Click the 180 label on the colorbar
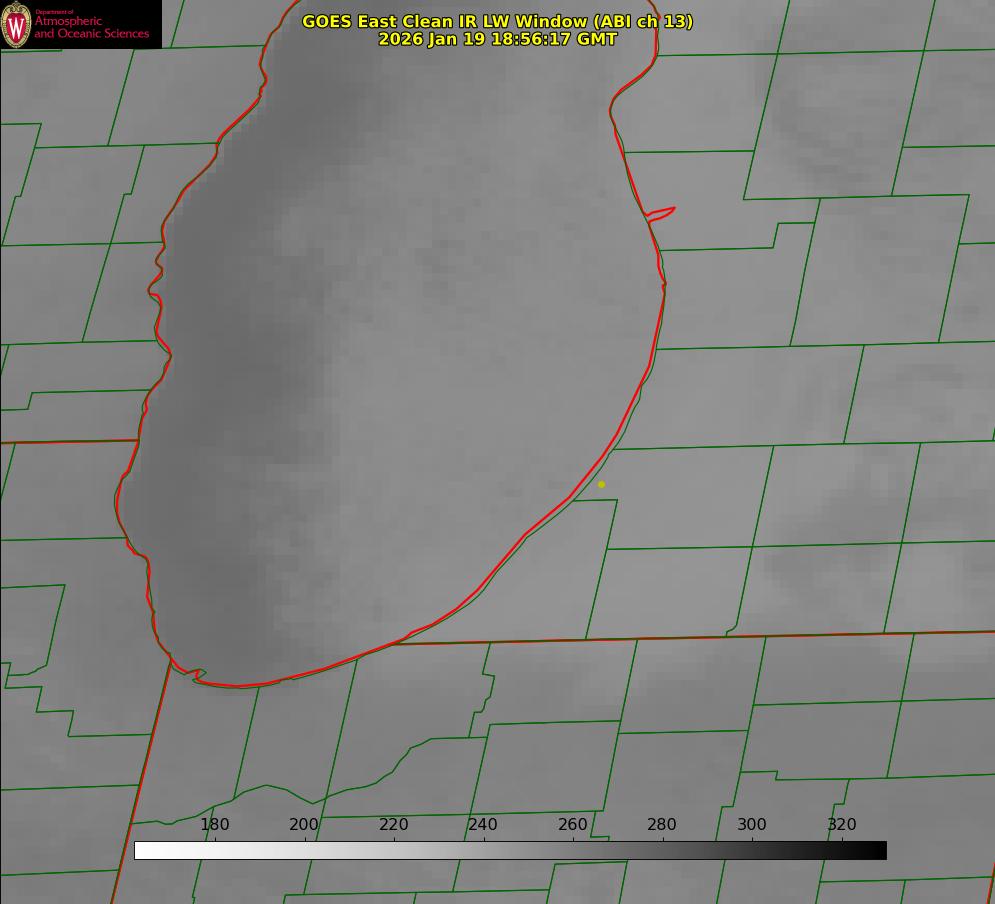The image size is (995, 904). coord(215,824)
